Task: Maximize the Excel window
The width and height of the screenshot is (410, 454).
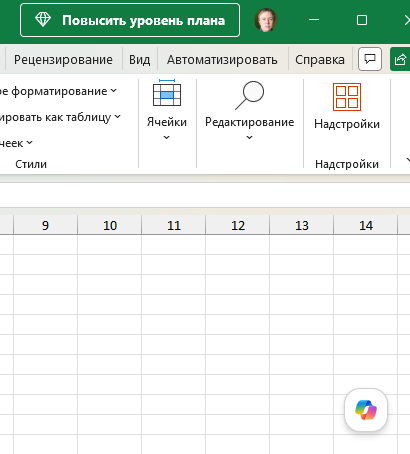Action: 362,20
